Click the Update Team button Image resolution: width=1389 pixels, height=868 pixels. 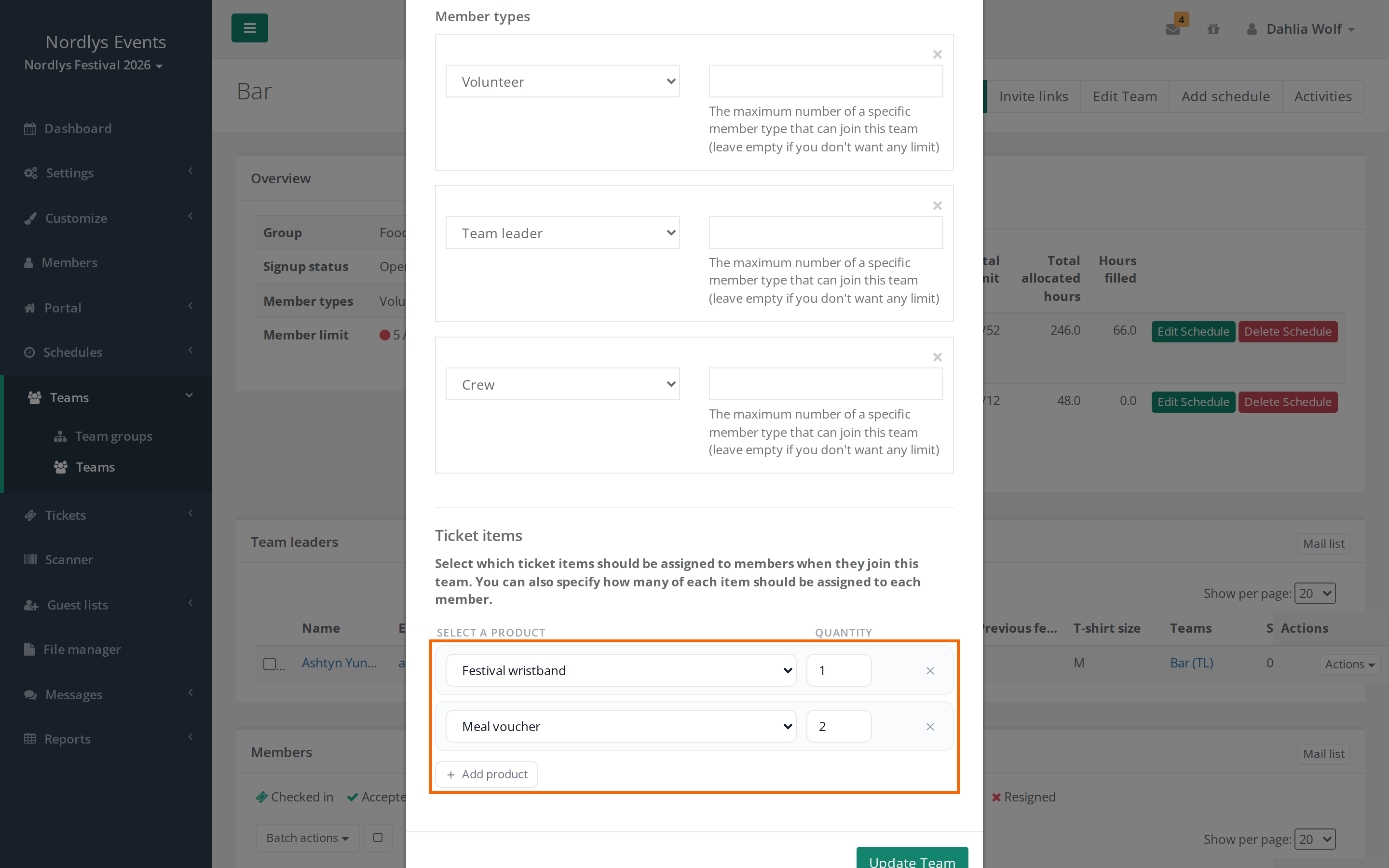(x=912, y=859)
